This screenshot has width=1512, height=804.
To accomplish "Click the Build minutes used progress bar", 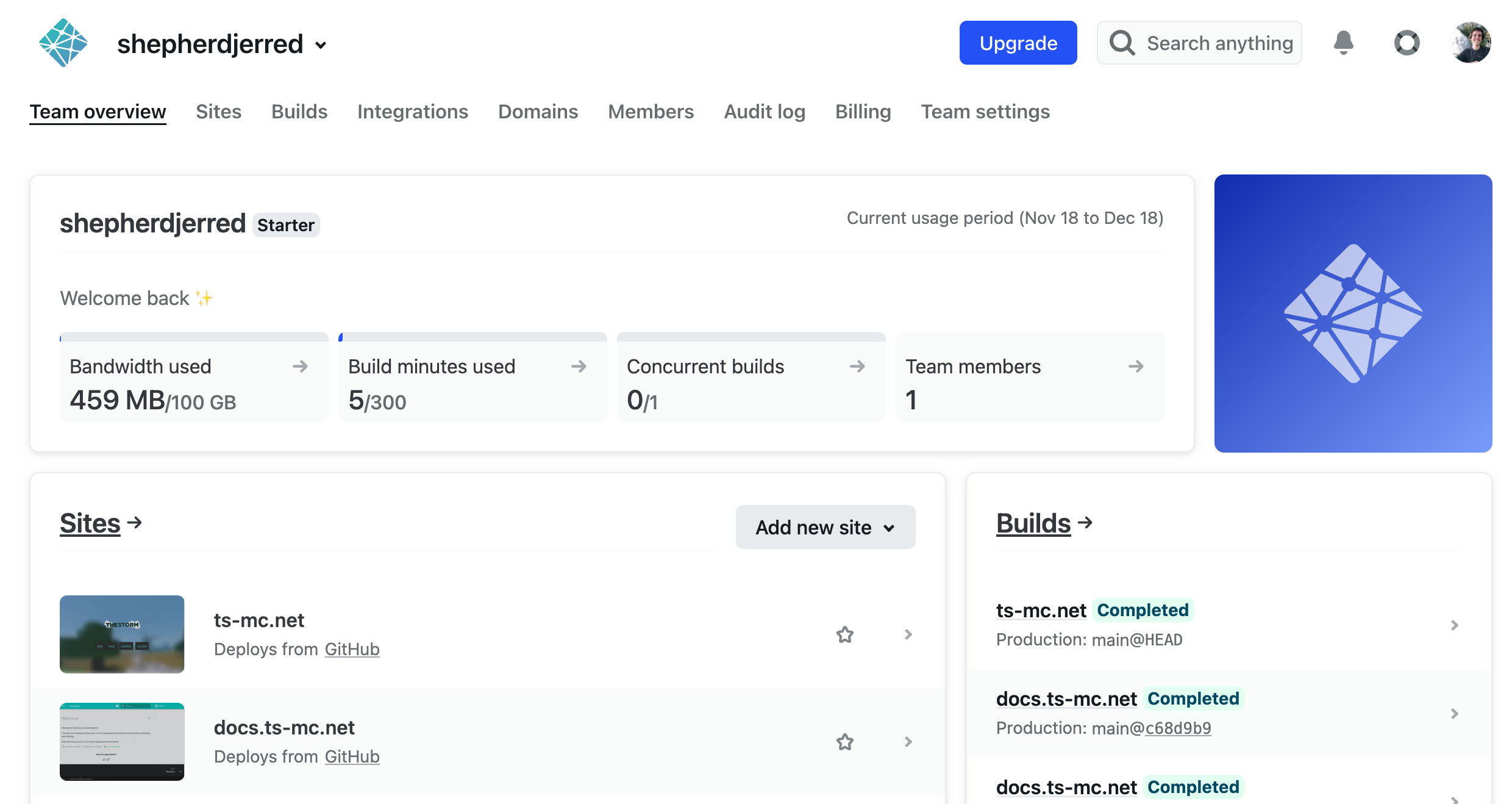I will pos(472,337).
